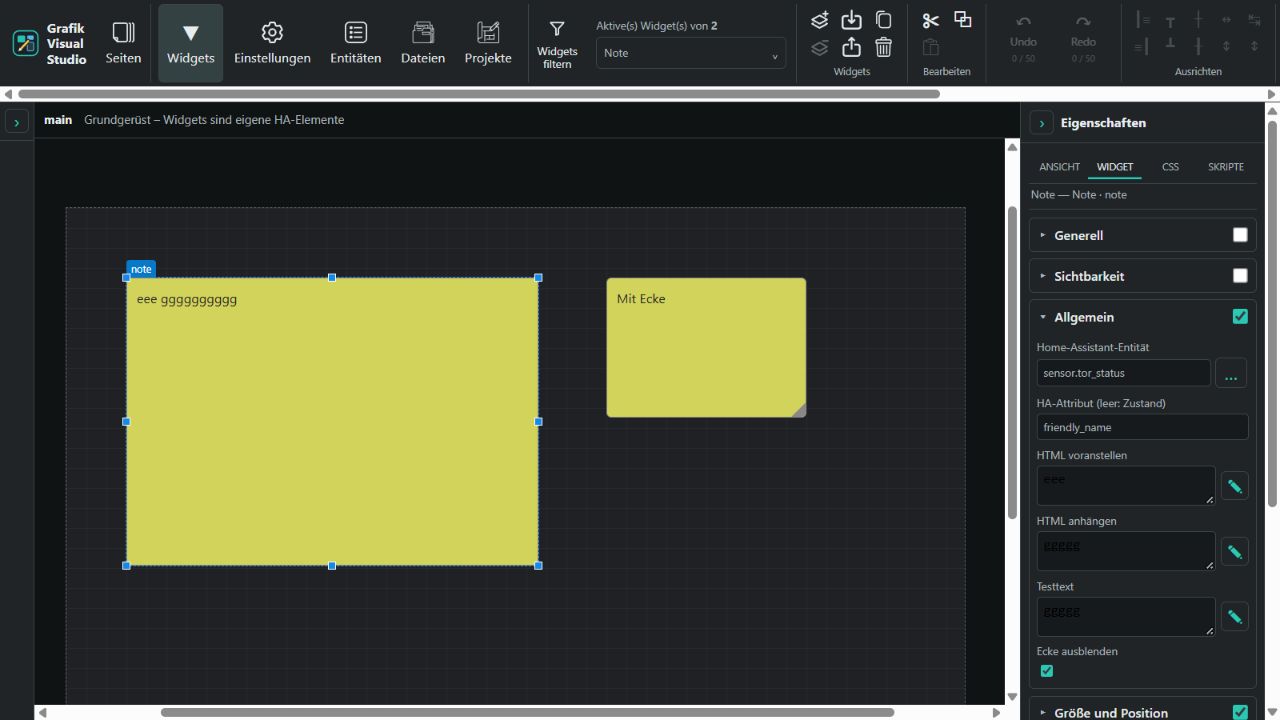This screenshot has width=1280, height=720.
Task: Click the duplicate overlapping squares icon
Action: (963, 20)
